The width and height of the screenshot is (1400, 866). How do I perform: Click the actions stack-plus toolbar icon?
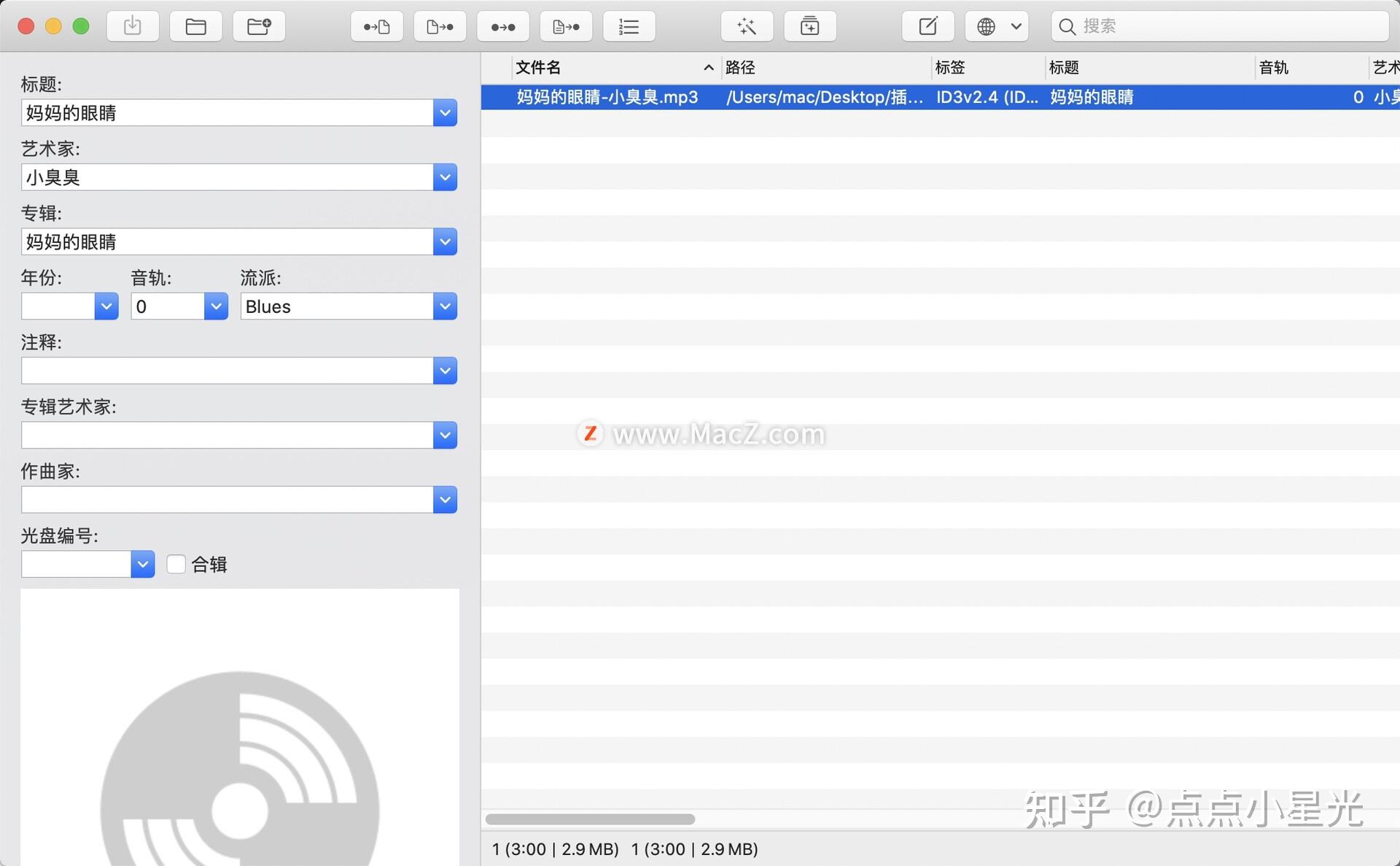810,27
